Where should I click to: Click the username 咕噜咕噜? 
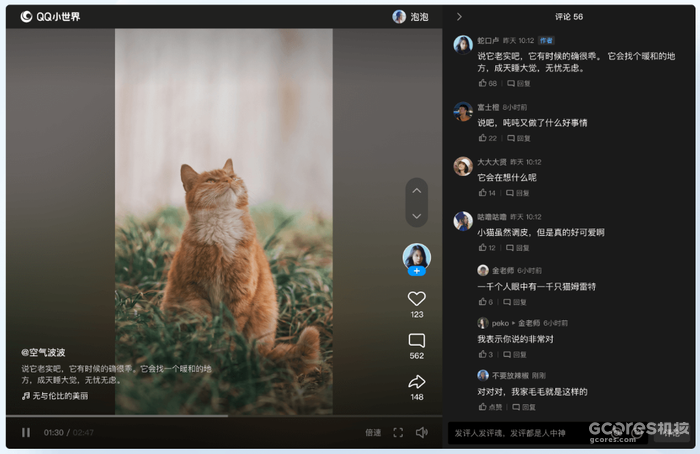tap(492, 217)
